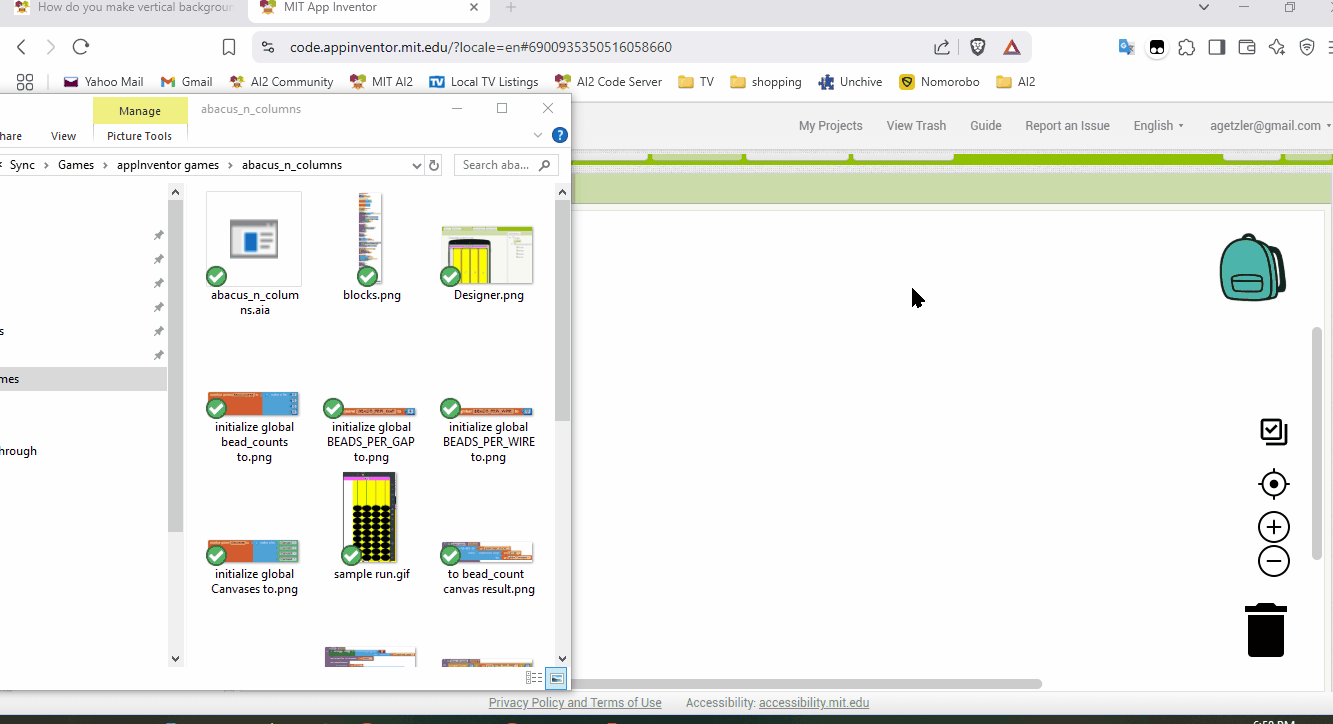Viewport: 1333px width, 724px height.
Task: Open the English language dropdown
Action: coord(1158,126)
